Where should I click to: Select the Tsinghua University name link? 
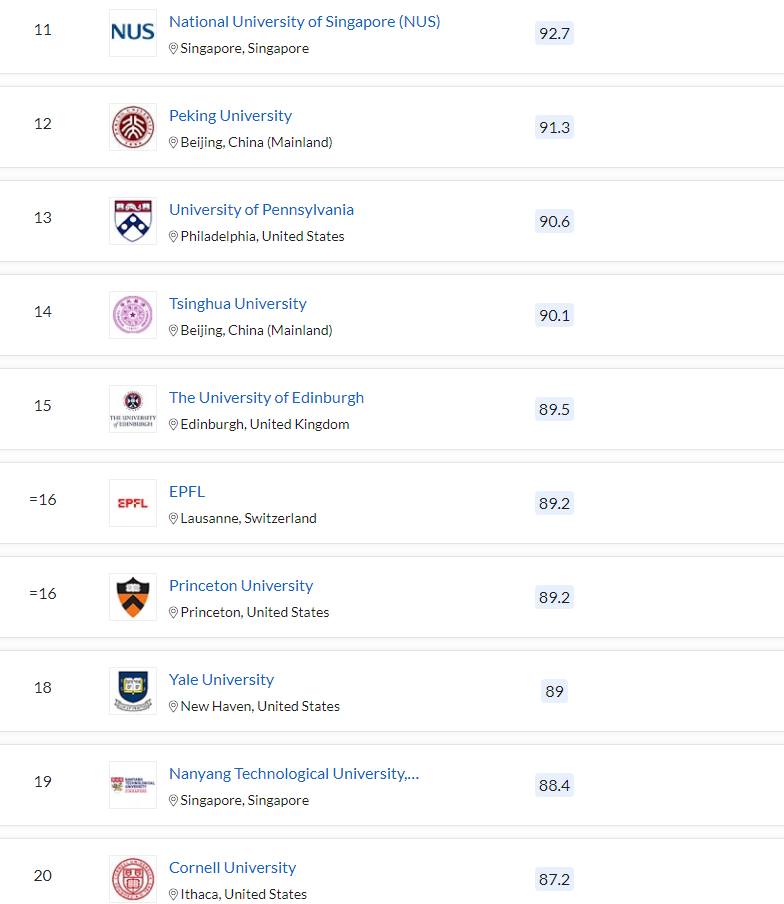[237, 304]
